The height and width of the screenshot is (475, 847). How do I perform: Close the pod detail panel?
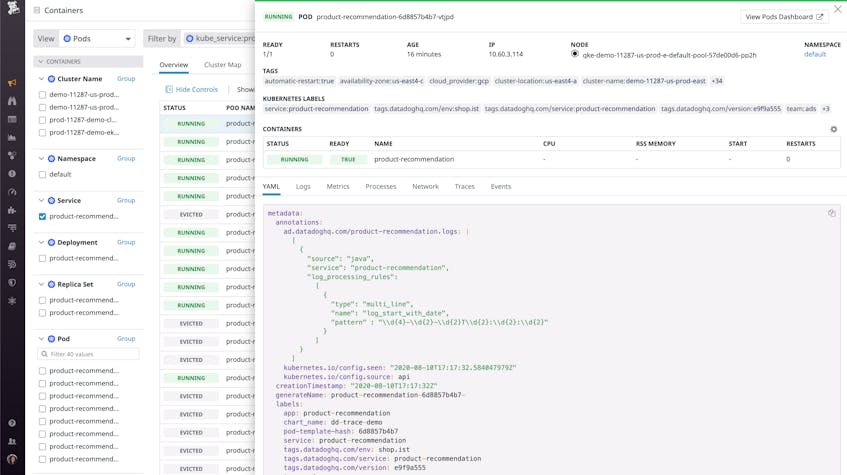pos(838,9)
